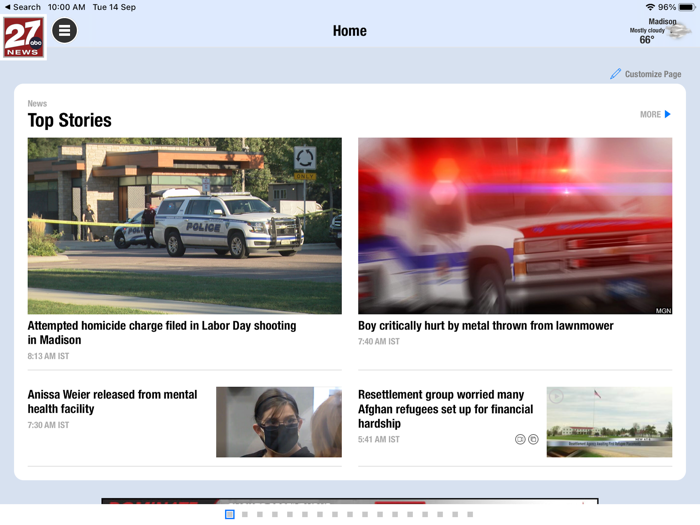Tap the Customize Page pencil icon
The height and width of the screenshot is (525, 700).
615,74
